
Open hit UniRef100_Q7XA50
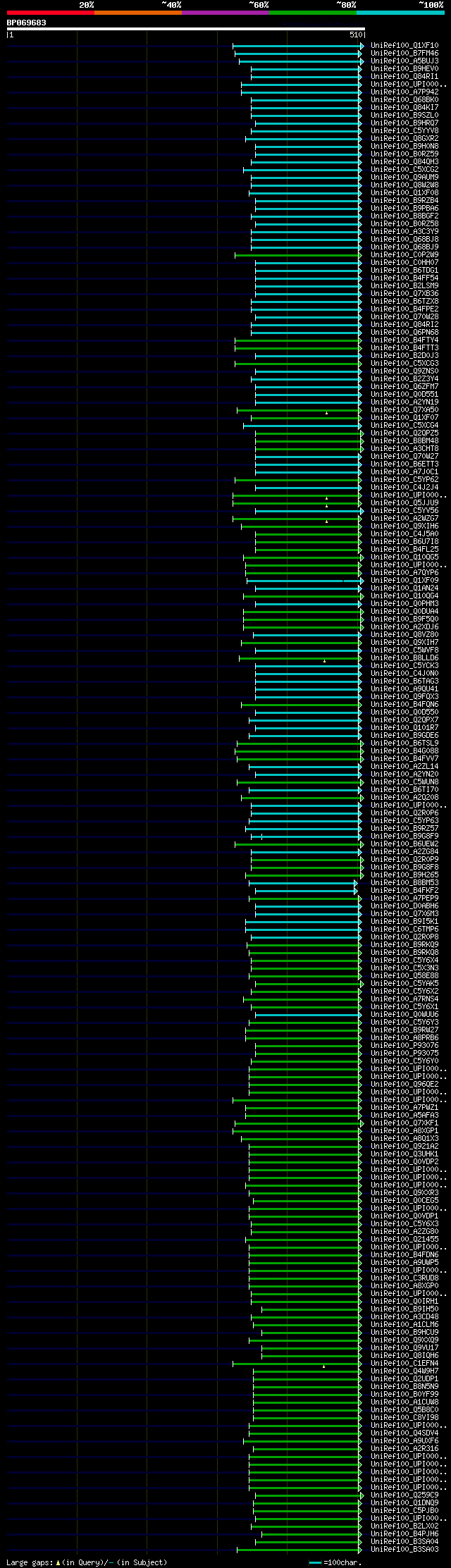point(404,410)
